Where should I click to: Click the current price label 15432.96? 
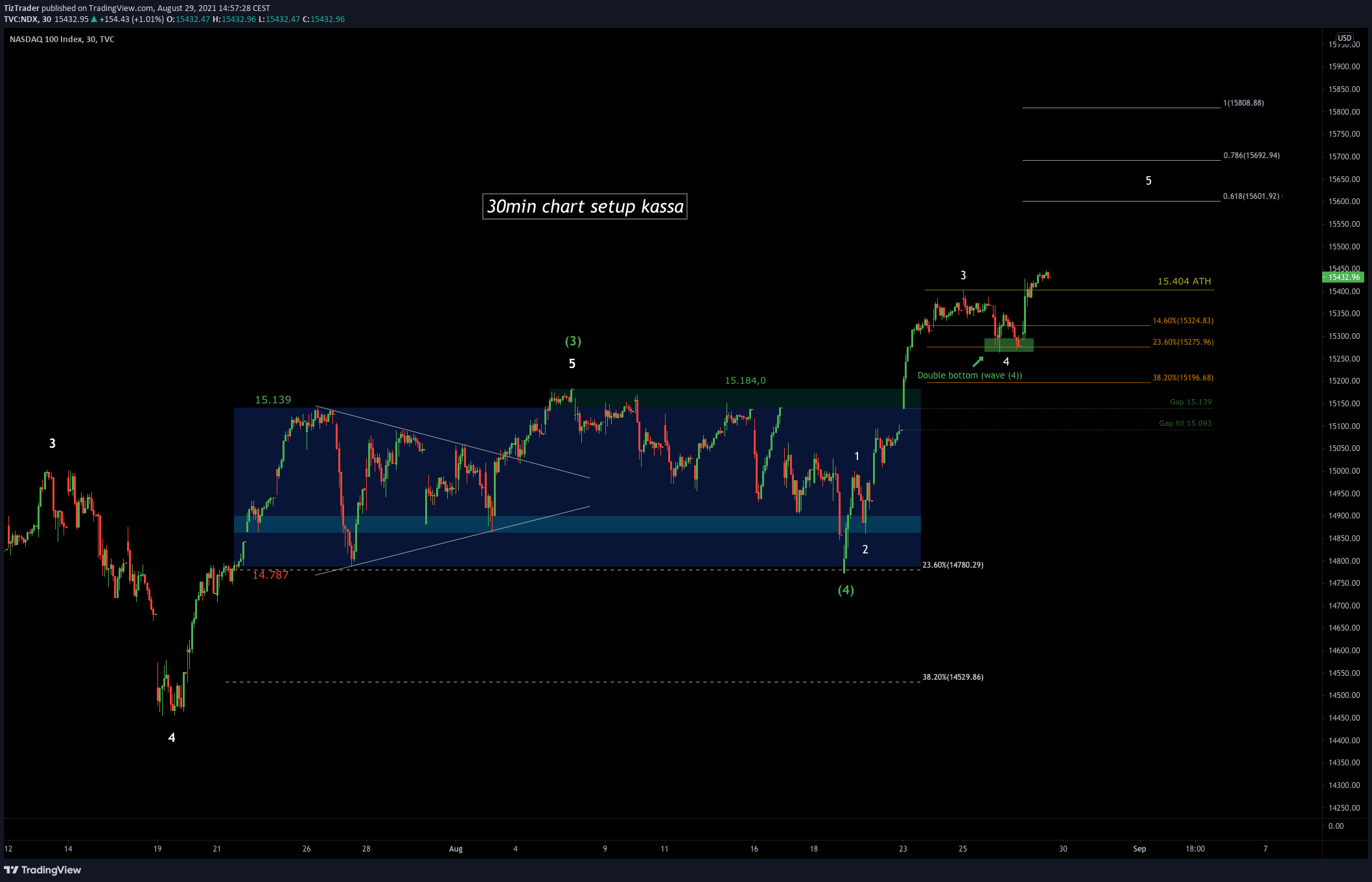pos(1343,277)
